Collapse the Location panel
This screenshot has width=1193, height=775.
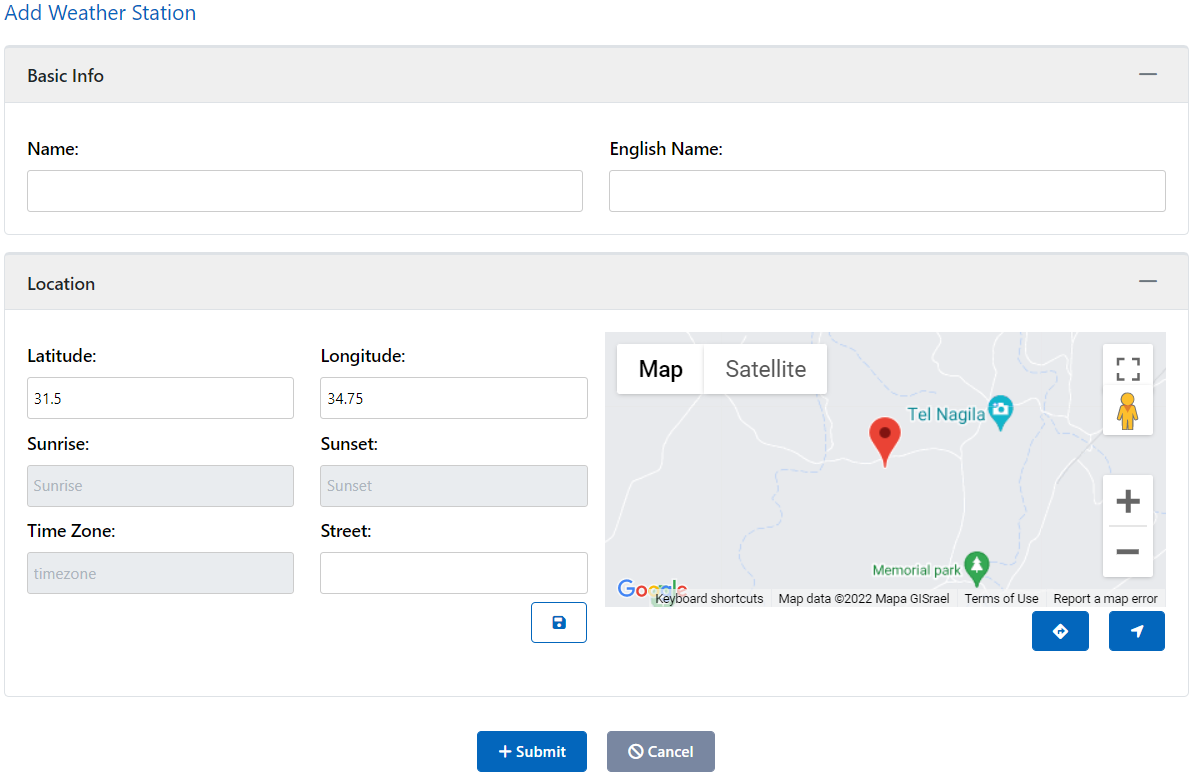pyautogui.click(x=1147, y=282)
